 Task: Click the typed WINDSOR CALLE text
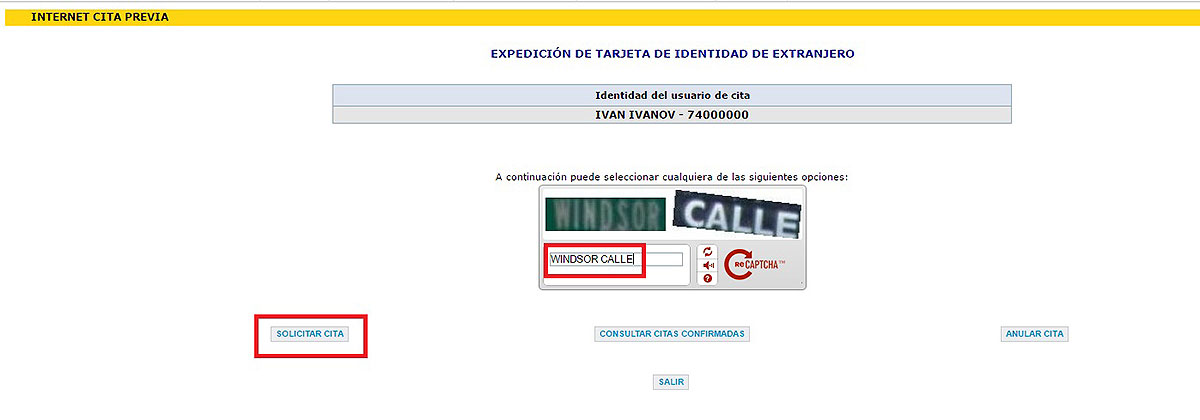tap(592, 260)
